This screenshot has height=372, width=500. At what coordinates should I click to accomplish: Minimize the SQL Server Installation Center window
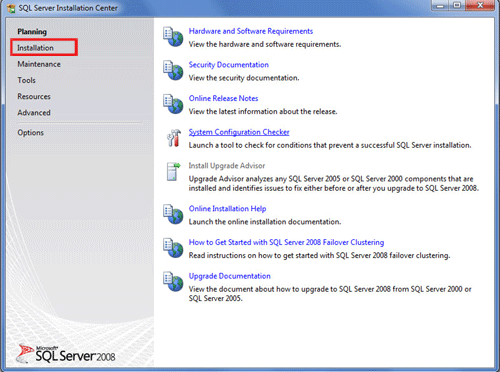pos(440,6)
